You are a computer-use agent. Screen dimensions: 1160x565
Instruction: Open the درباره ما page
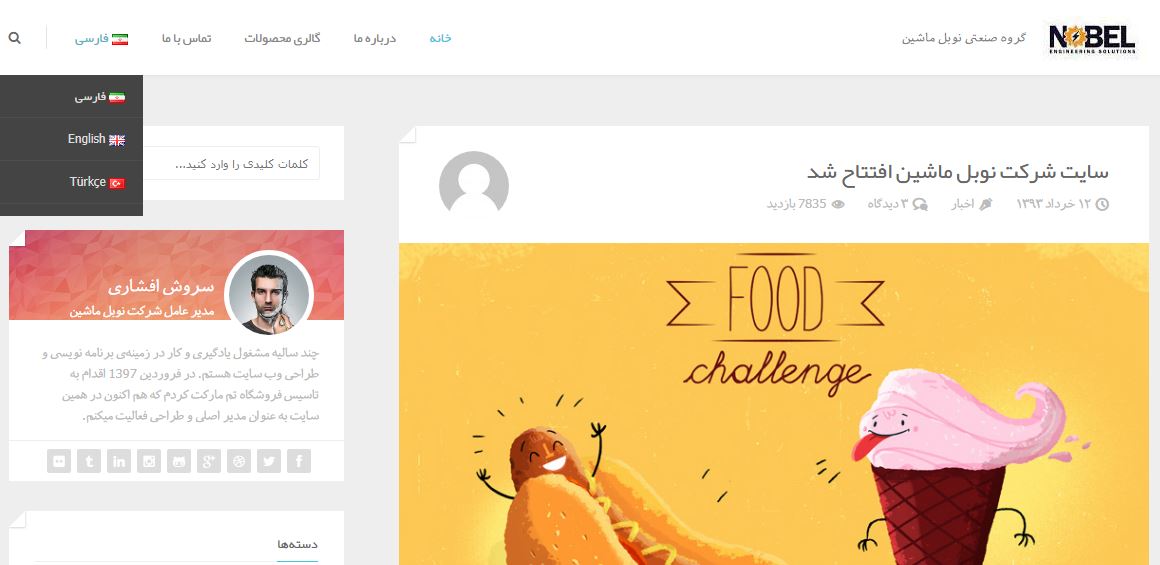pyautogui.click(x=374, y=38)
